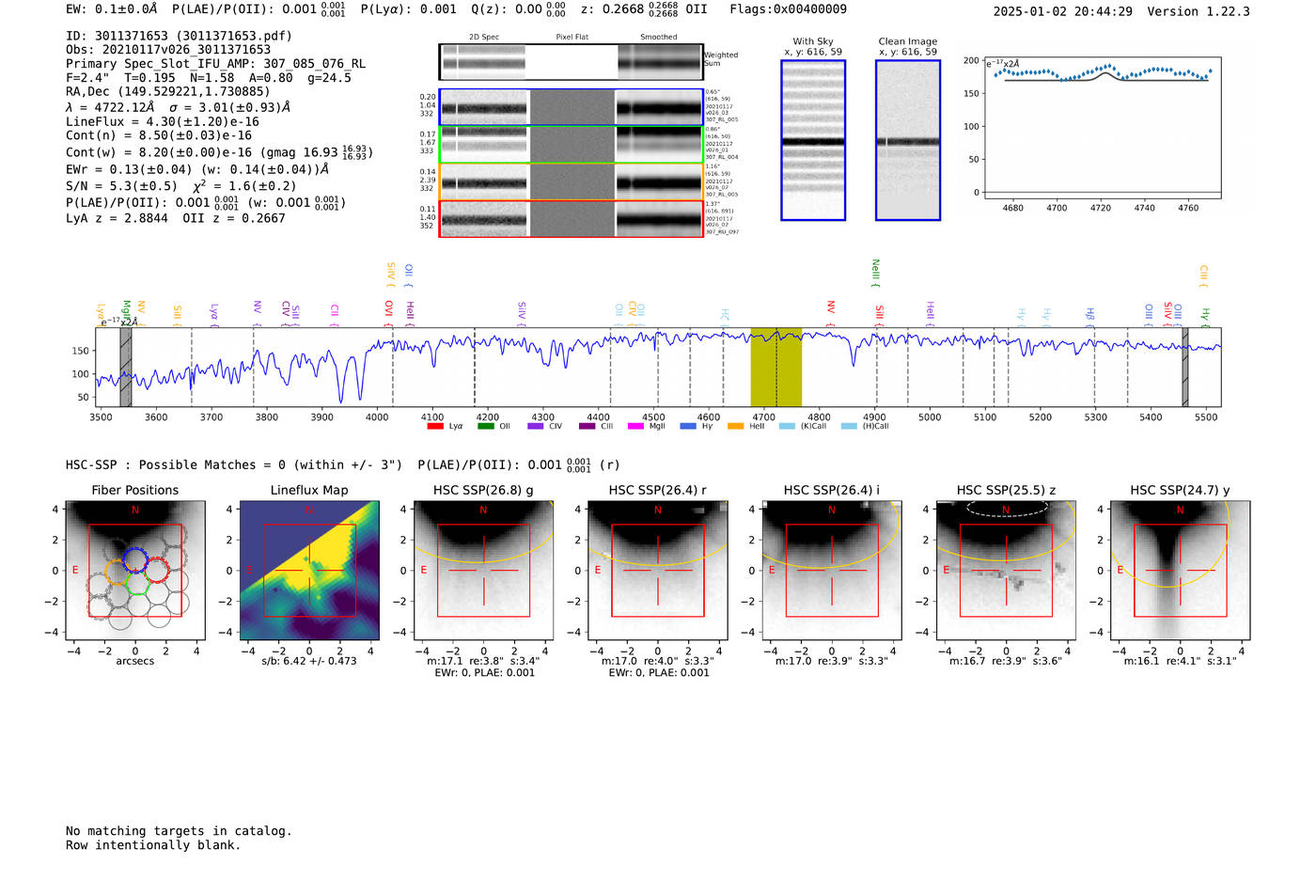
Task: Click the hatched gray region near 5460Å
Action: coord(1184,368)
